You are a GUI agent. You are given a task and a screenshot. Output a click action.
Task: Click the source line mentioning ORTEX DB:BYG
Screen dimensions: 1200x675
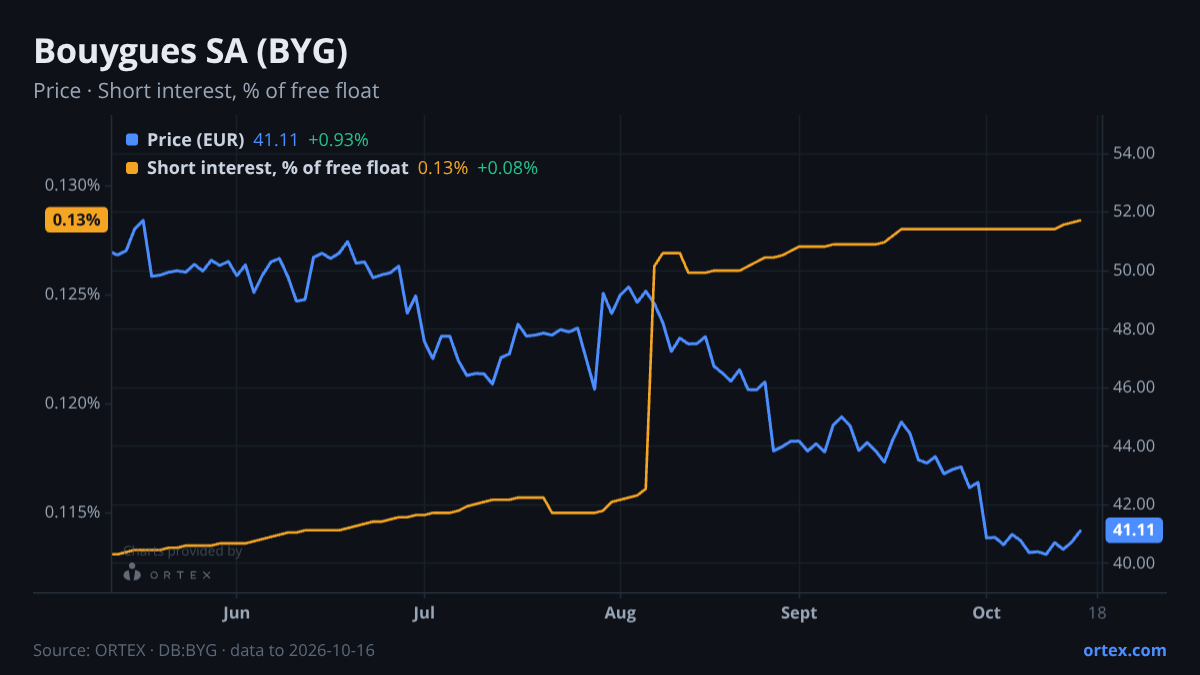point(204,650)
